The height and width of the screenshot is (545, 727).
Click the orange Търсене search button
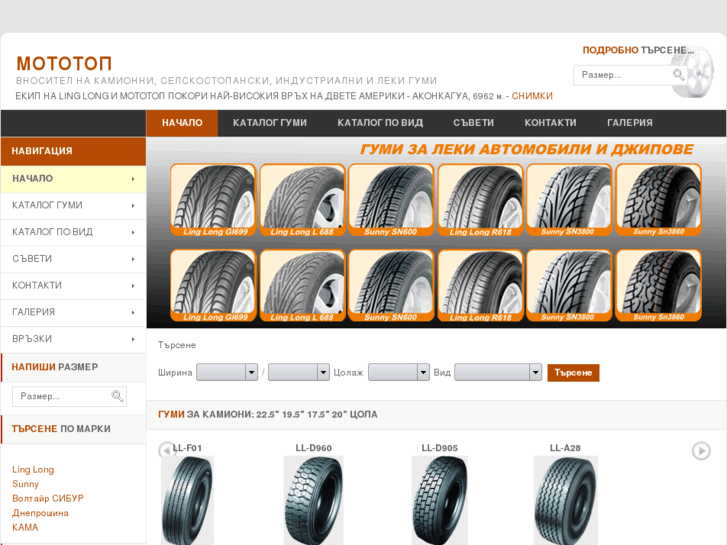point(574,372)
